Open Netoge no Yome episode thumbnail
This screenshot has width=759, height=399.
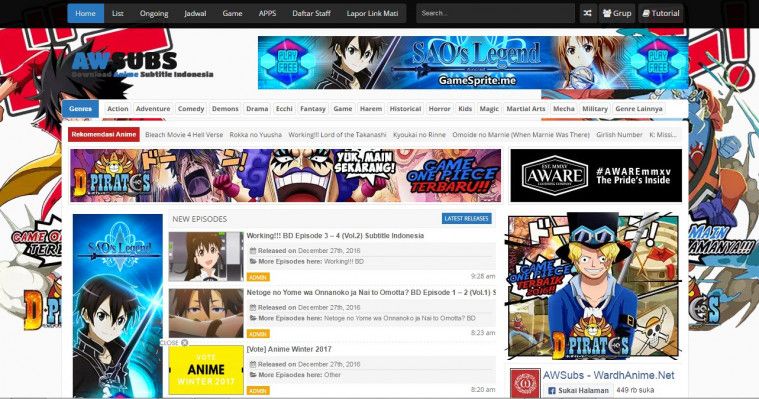(x=206, y=313)
